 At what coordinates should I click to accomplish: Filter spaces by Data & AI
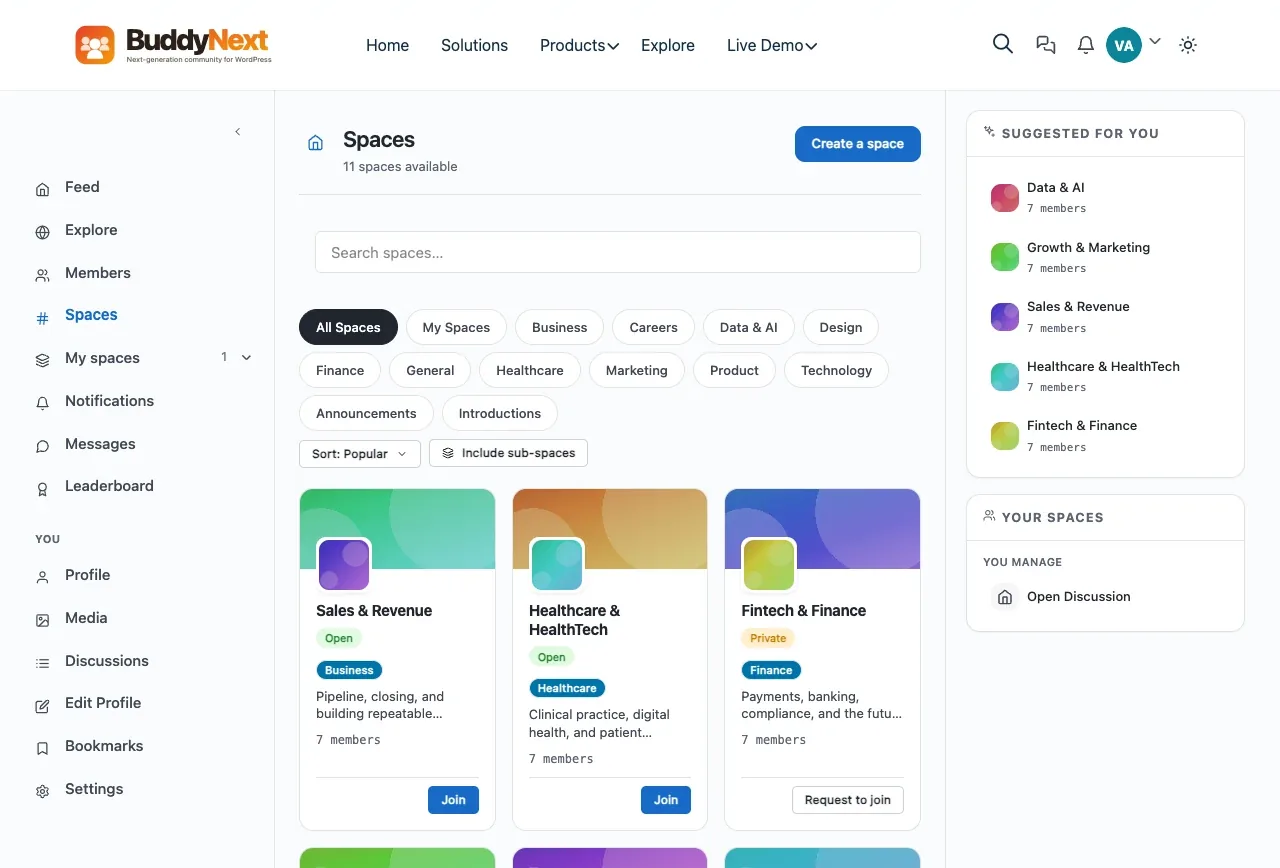748,327
